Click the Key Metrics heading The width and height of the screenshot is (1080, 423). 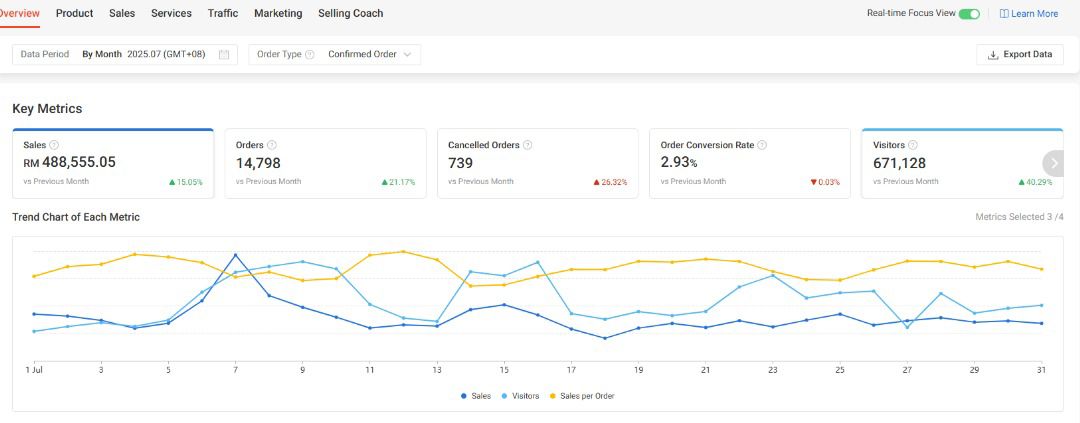point(47,109)
